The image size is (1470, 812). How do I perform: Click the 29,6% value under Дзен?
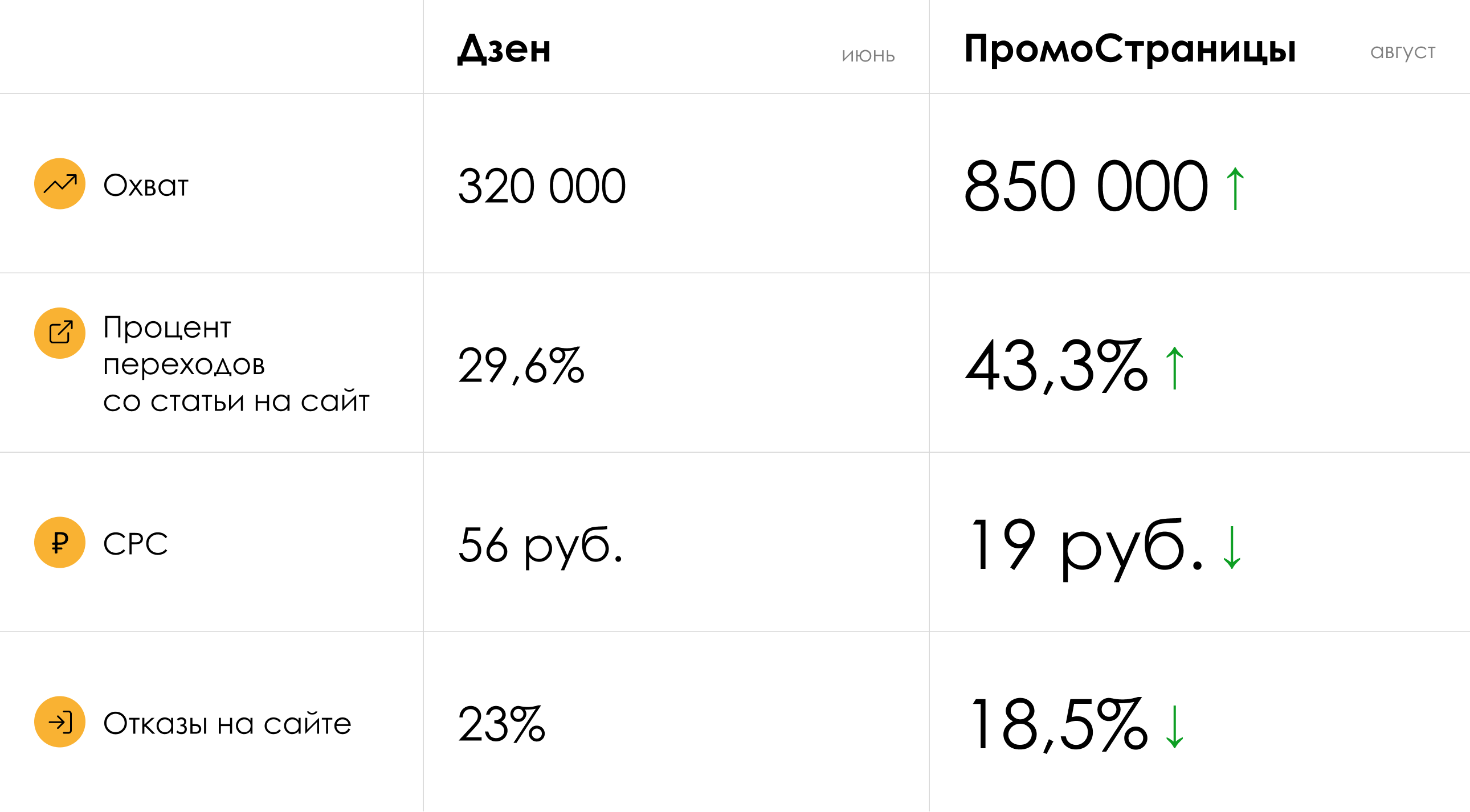[x=521, y=366]
